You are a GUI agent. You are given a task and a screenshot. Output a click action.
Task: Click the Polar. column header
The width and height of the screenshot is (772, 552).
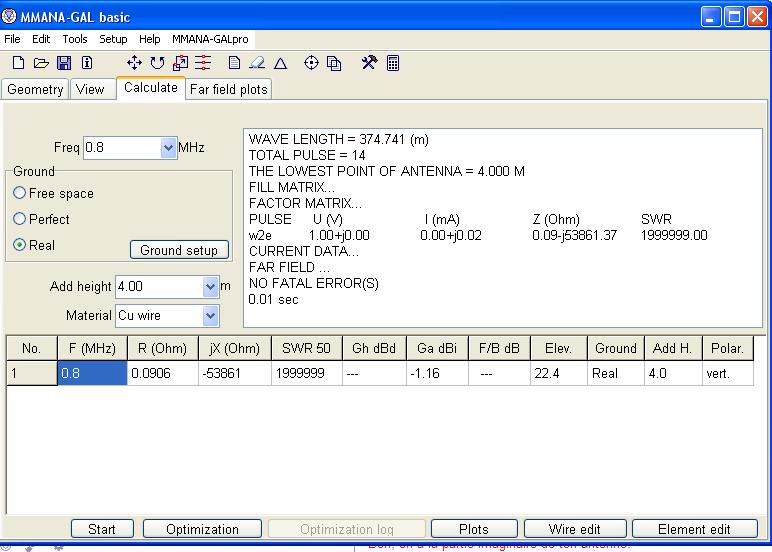(x=728, y=348)
